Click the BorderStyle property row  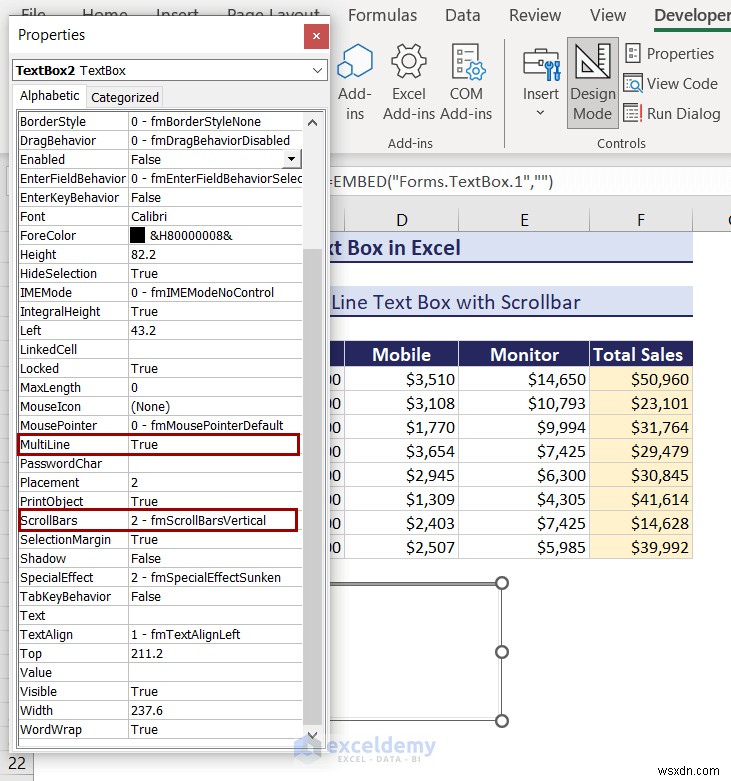coord(160,122)
